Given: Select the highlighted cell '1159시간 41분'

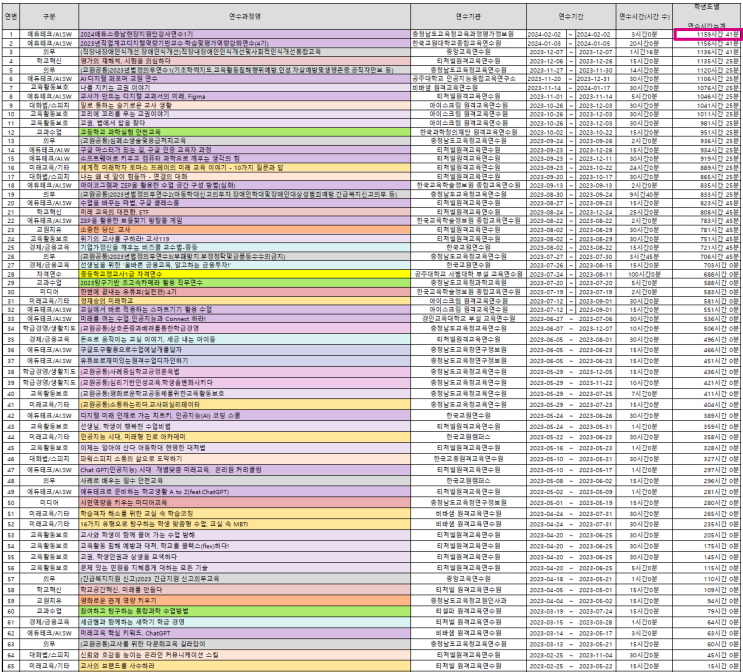Looking at the screenshot, I should (x=707, y=34).
